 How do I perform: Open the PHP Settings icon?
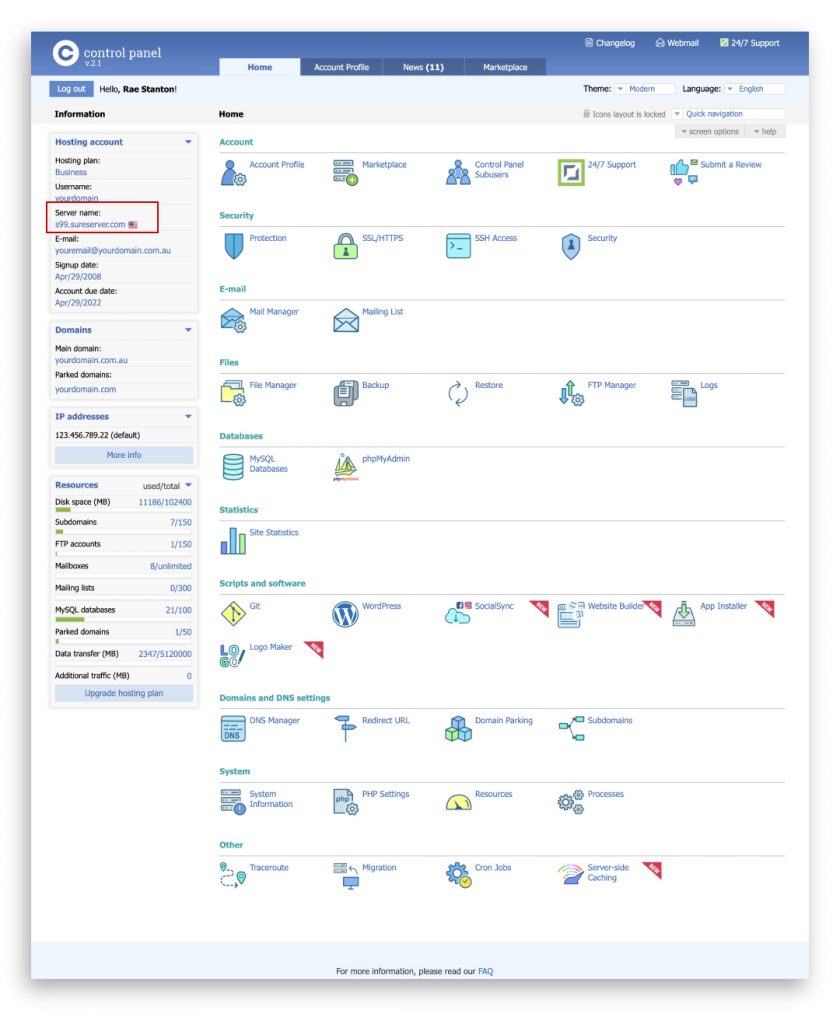click(x=346, y=802)
